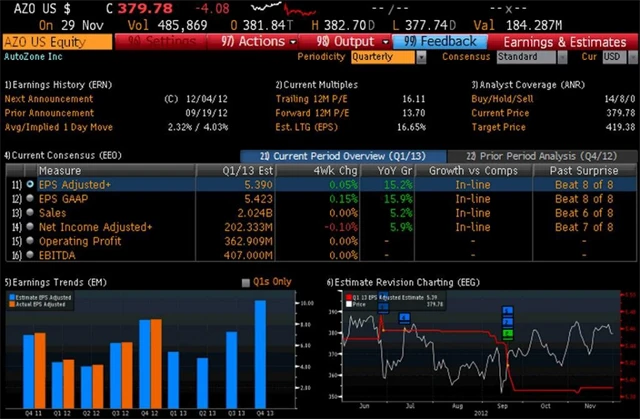Screen dimensions: 640x419
Task: Select the EPS GAAP radio button
Action: coord(31,199)
